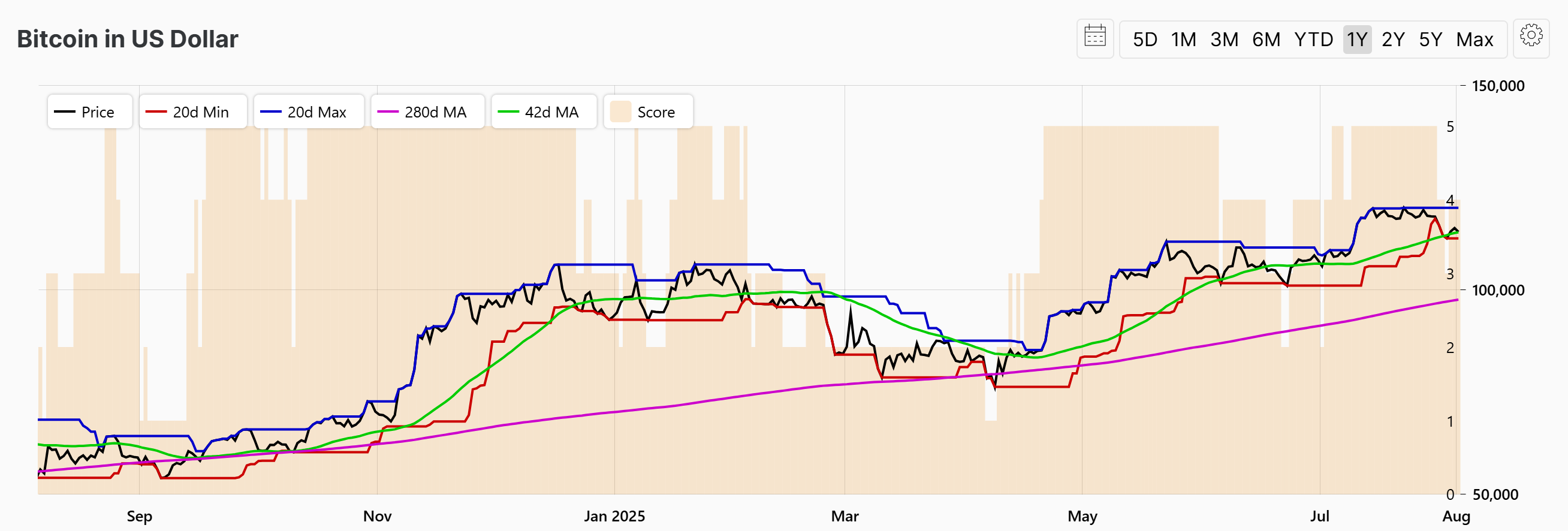Toggle the Price series legend
The image size is (1568, 531).
89,112
